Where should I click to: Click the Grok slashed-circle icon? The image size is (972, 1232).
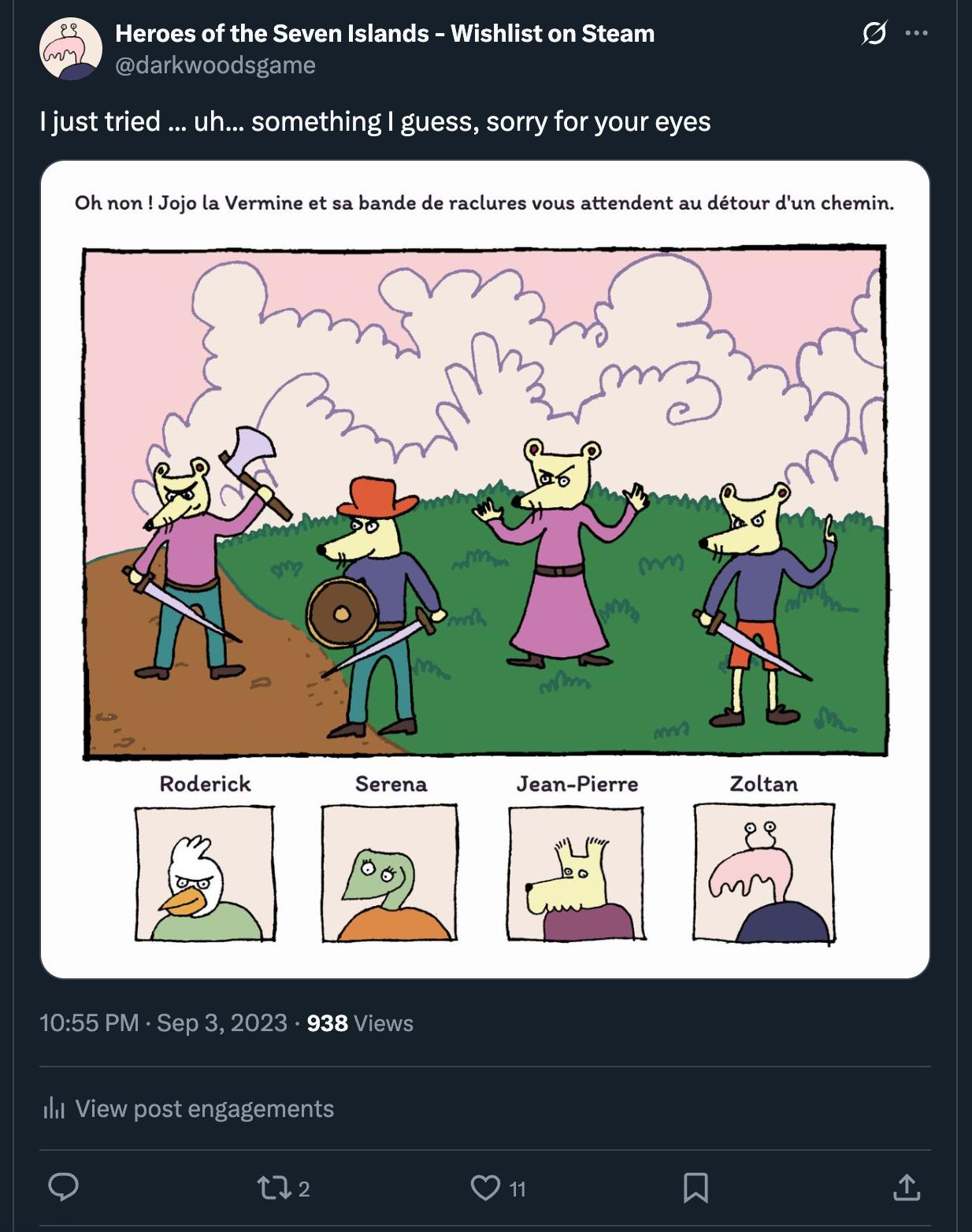(874, 33)
